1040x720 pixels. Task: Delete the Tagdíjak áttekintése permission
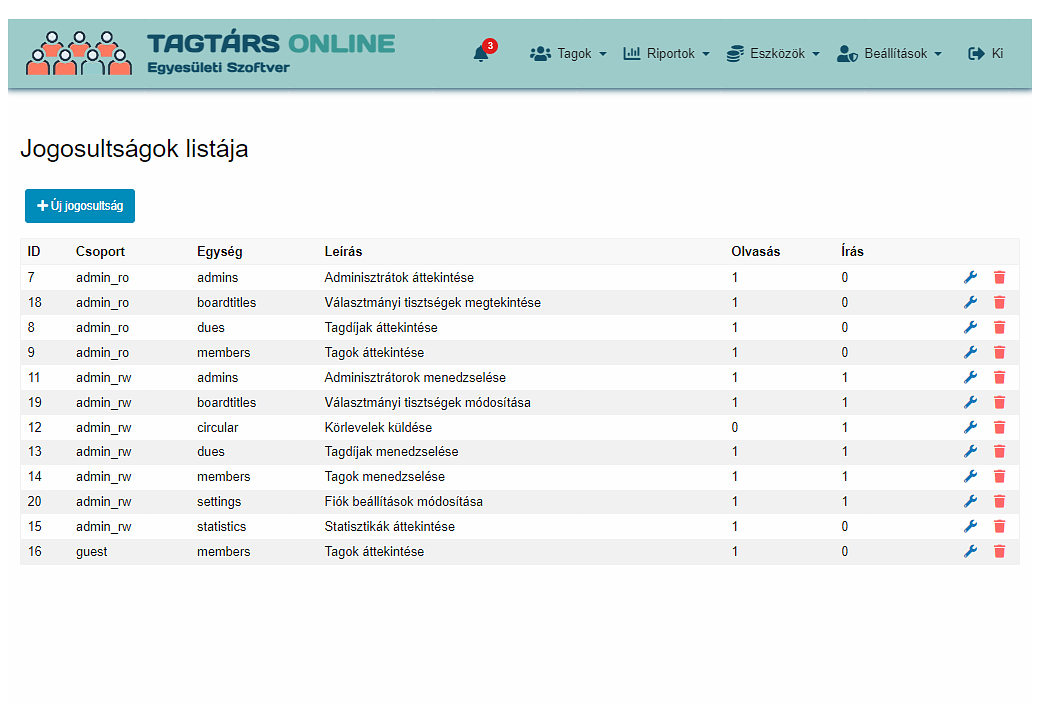click(x=1000, y=327)
